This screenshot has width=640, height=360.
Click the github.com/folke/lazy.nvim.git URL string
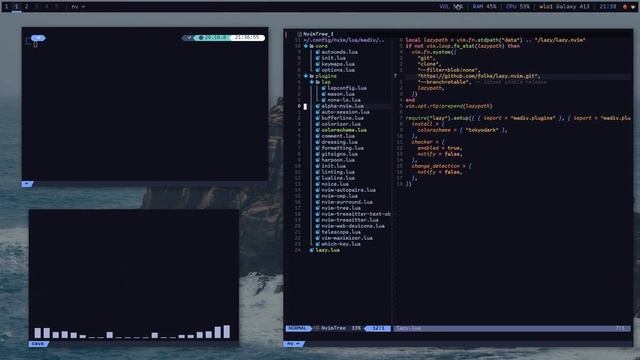(x=479, y=76)
